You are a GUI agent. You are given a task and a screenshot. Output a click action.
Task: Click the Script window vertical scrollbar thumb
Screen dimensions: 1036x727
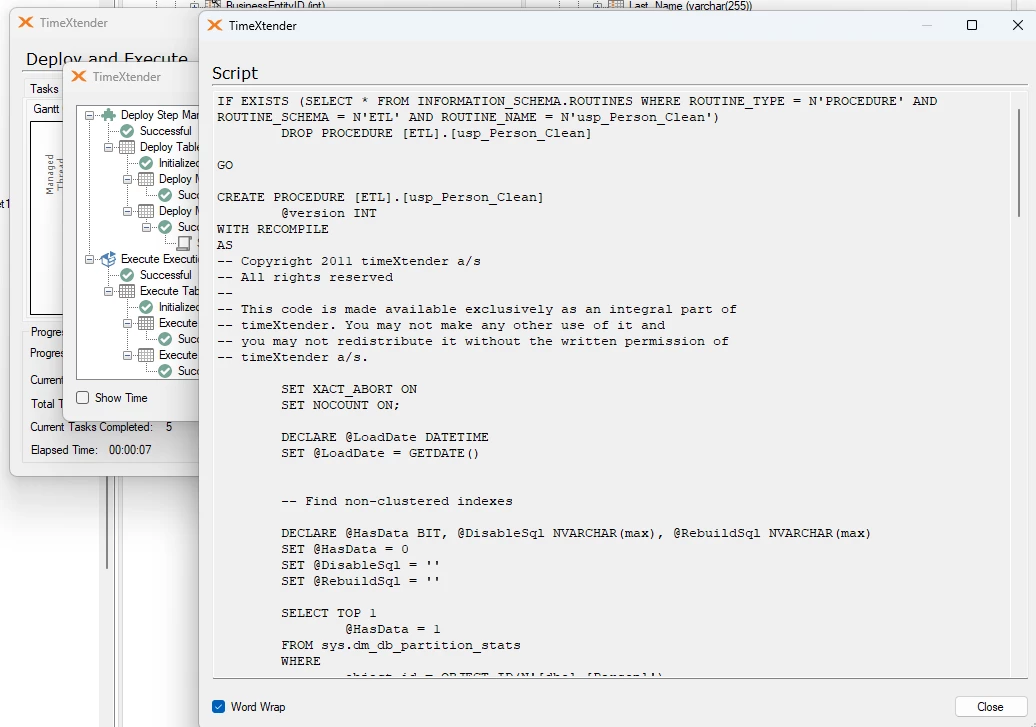tap(1019, 163)
